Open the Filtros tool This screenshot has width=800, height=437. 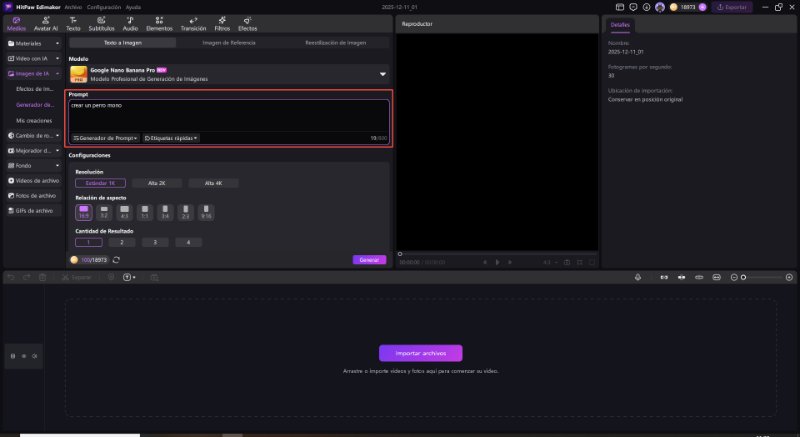[x=222, y=23]
